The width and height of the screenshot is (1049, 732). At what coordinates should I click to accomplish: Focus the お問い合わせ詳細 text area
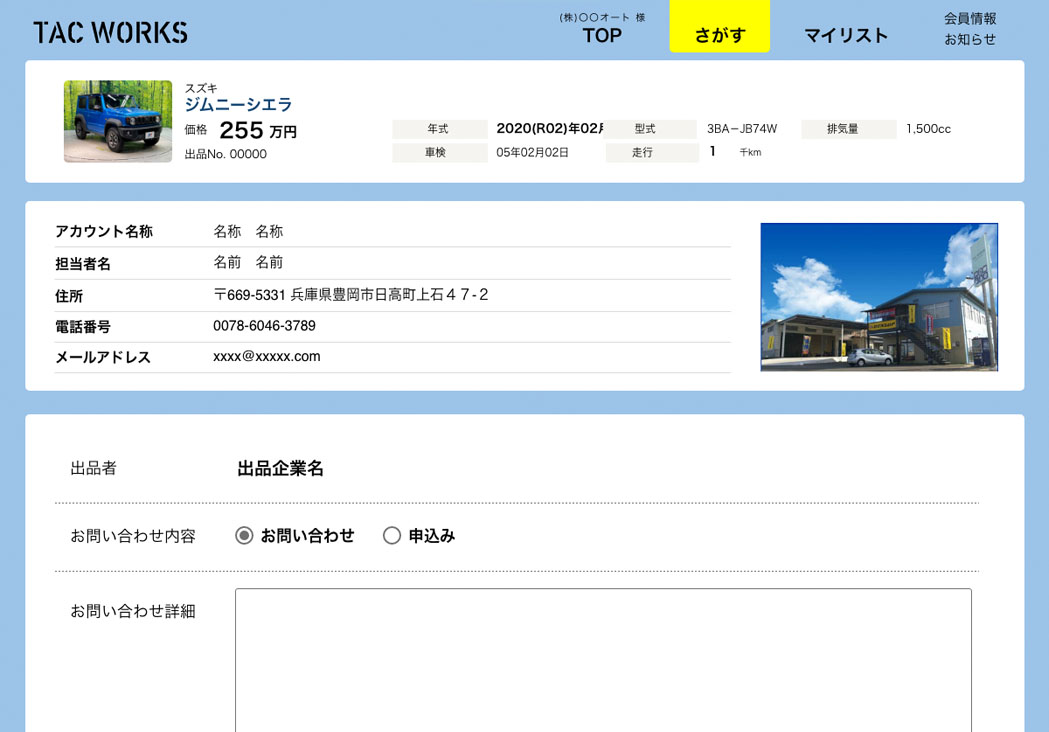tap(603, 660)
